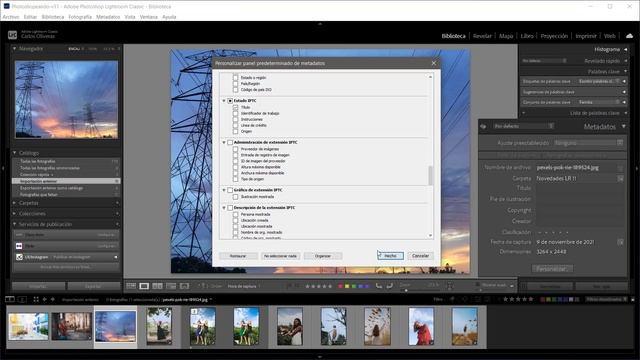Close the Personalizar panel dialog
The width and height of the screenshot is (640, 360).
(433, 63)
